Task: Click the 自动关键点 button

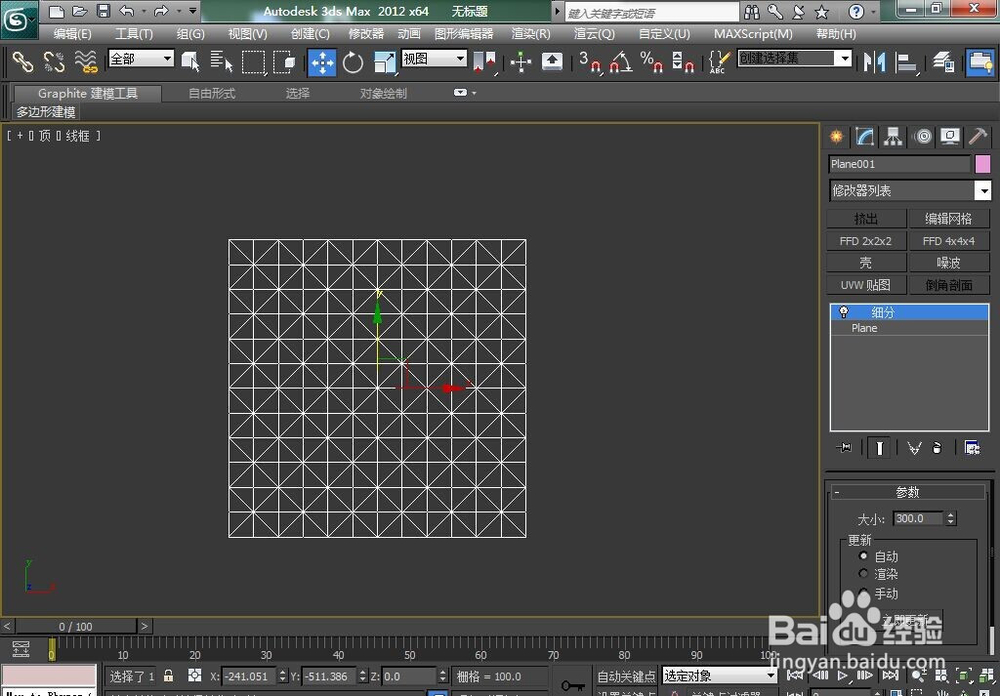Action: (626, 676)
